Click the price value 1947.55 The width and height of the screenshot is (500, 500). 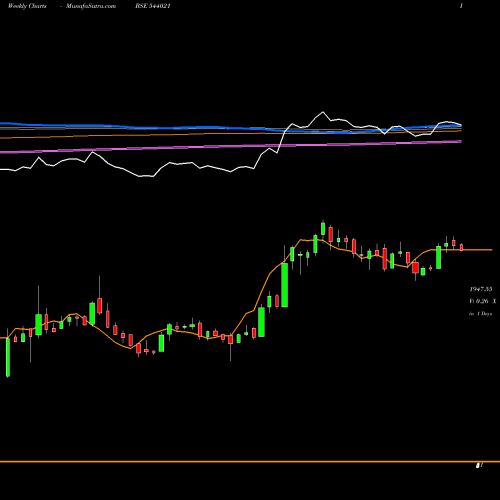pos(481,289)
